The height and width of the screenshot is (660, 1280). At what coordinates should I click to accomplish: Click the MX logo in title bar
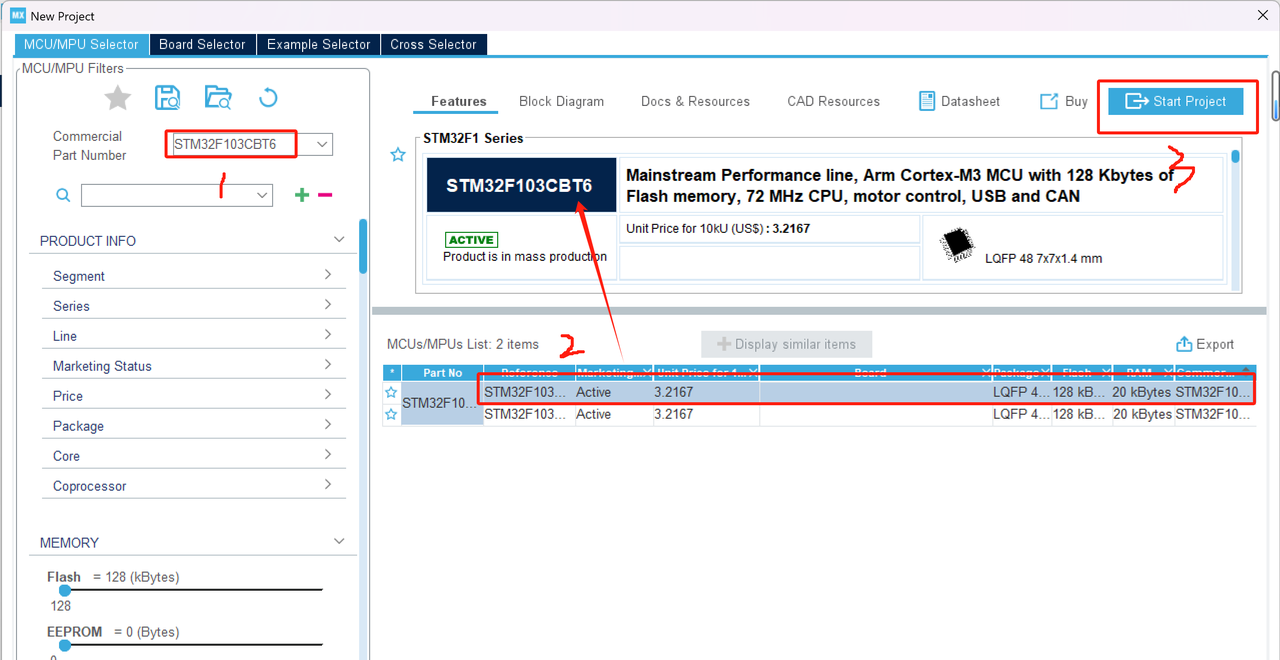(17, 16)
